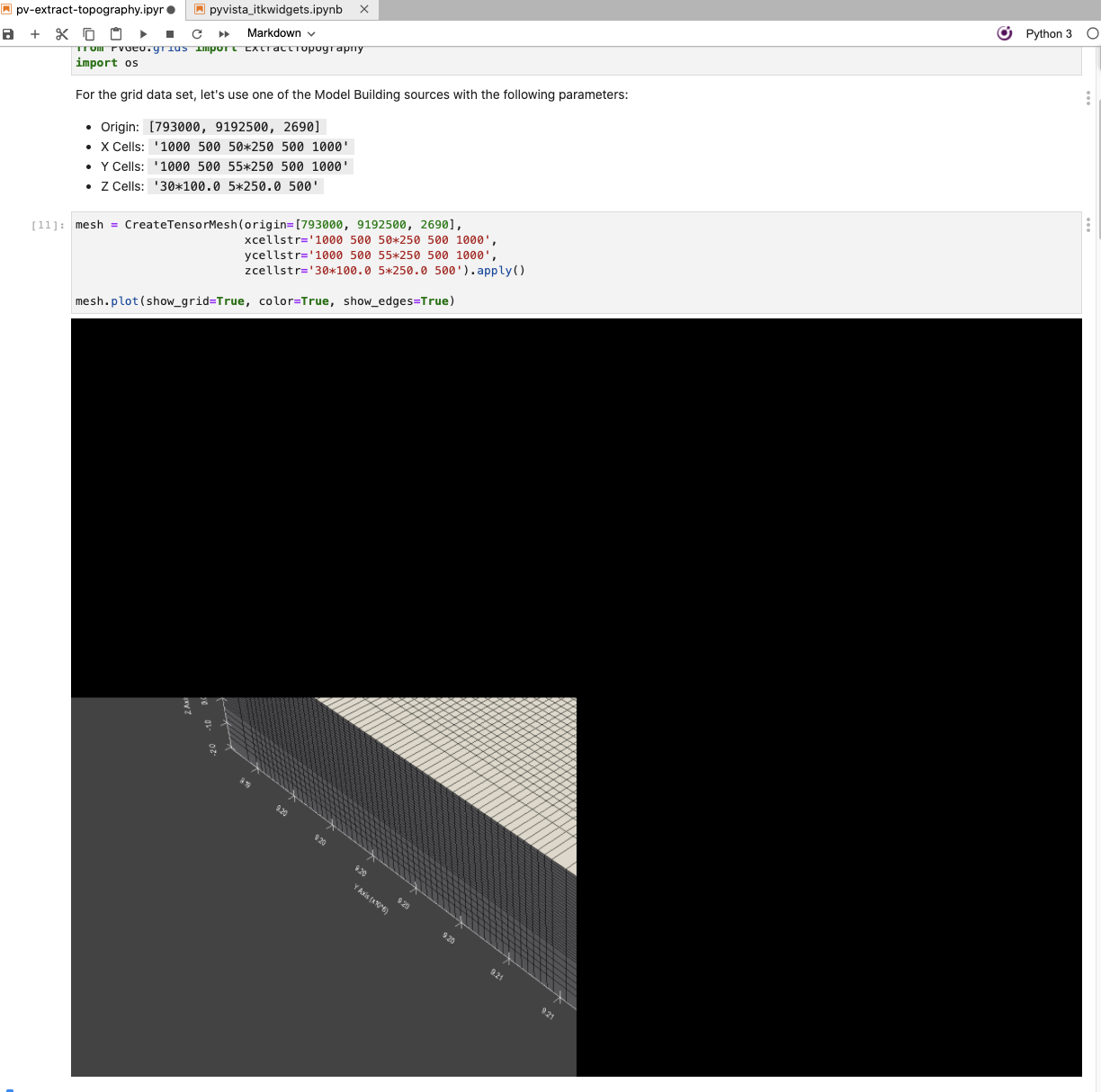The width and height of the screenshot is (1101, 1092).
Task: Close the pyvista_itkwidgets.ipynb tab
Action: 364,9
